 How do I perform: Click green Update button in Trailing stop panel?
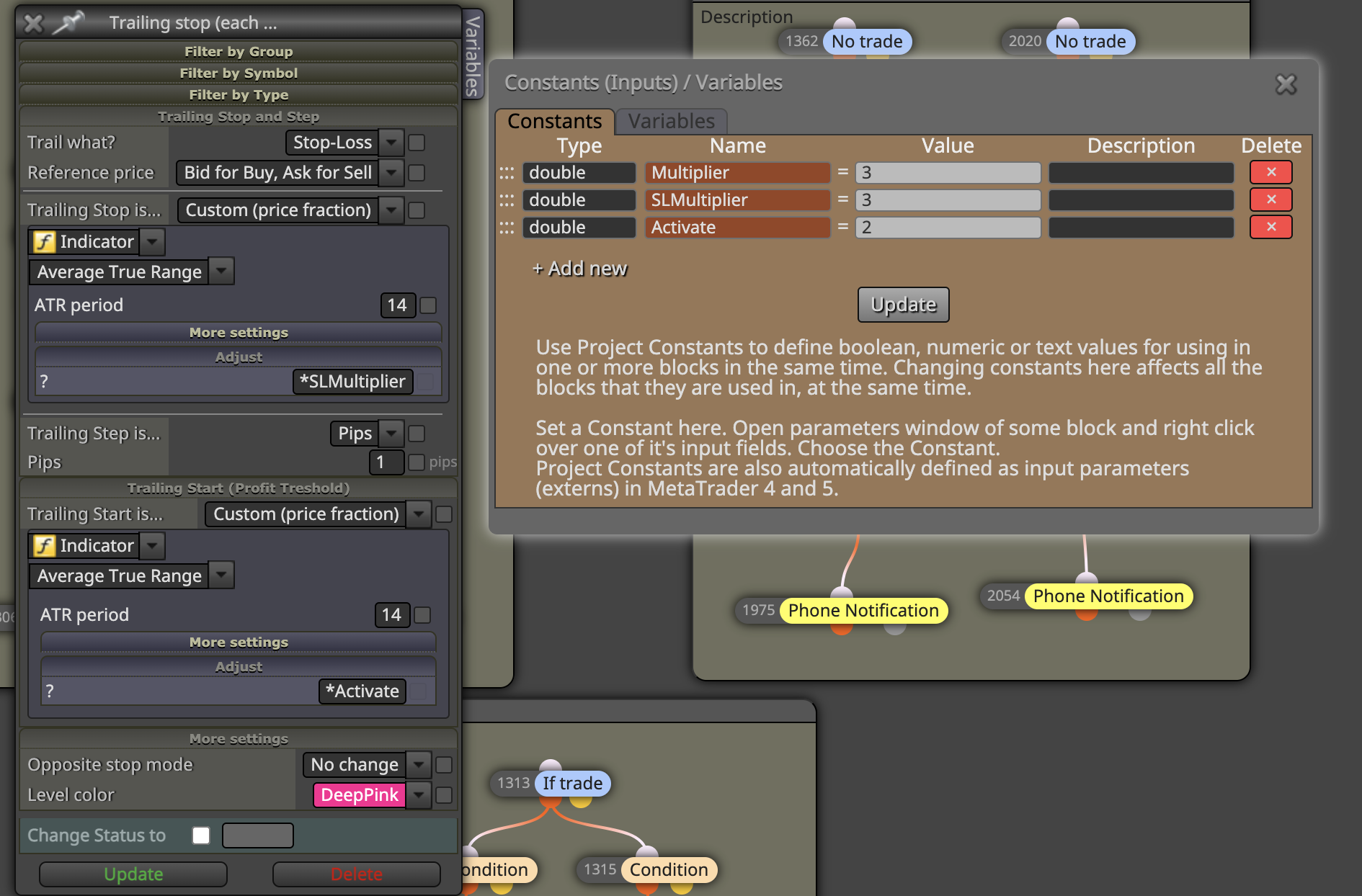pyautogui.click(x=133, y=874)
